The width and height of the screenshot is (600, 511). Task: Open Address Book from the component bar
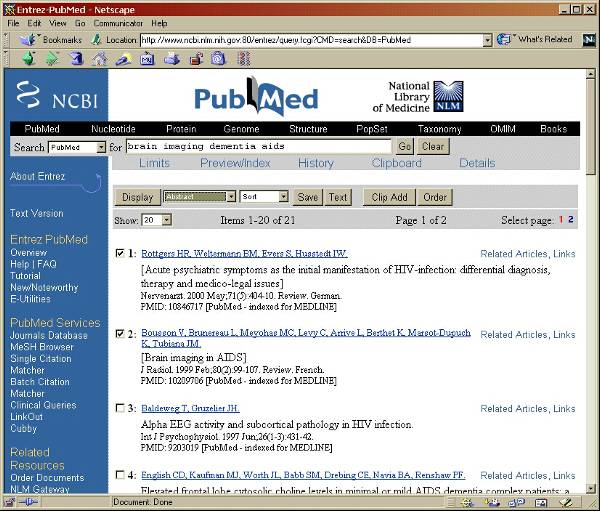(x=541, y=502)
